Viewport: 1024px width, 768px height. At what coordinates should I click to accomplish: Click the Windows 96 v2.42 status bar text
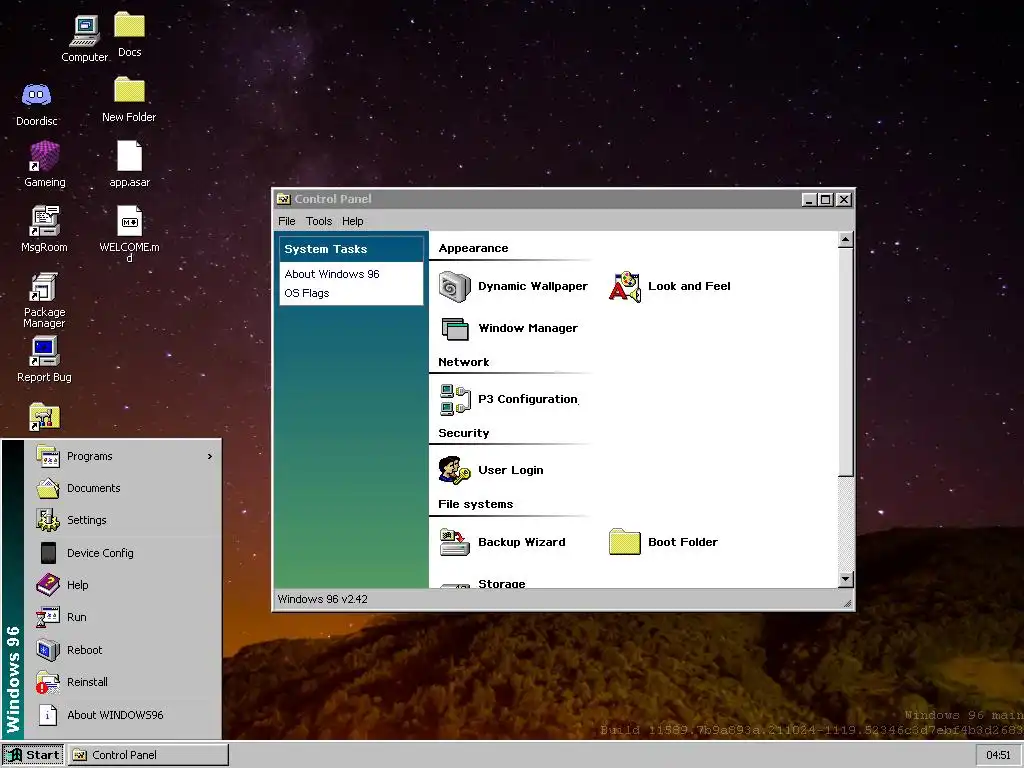coord(323,599)
